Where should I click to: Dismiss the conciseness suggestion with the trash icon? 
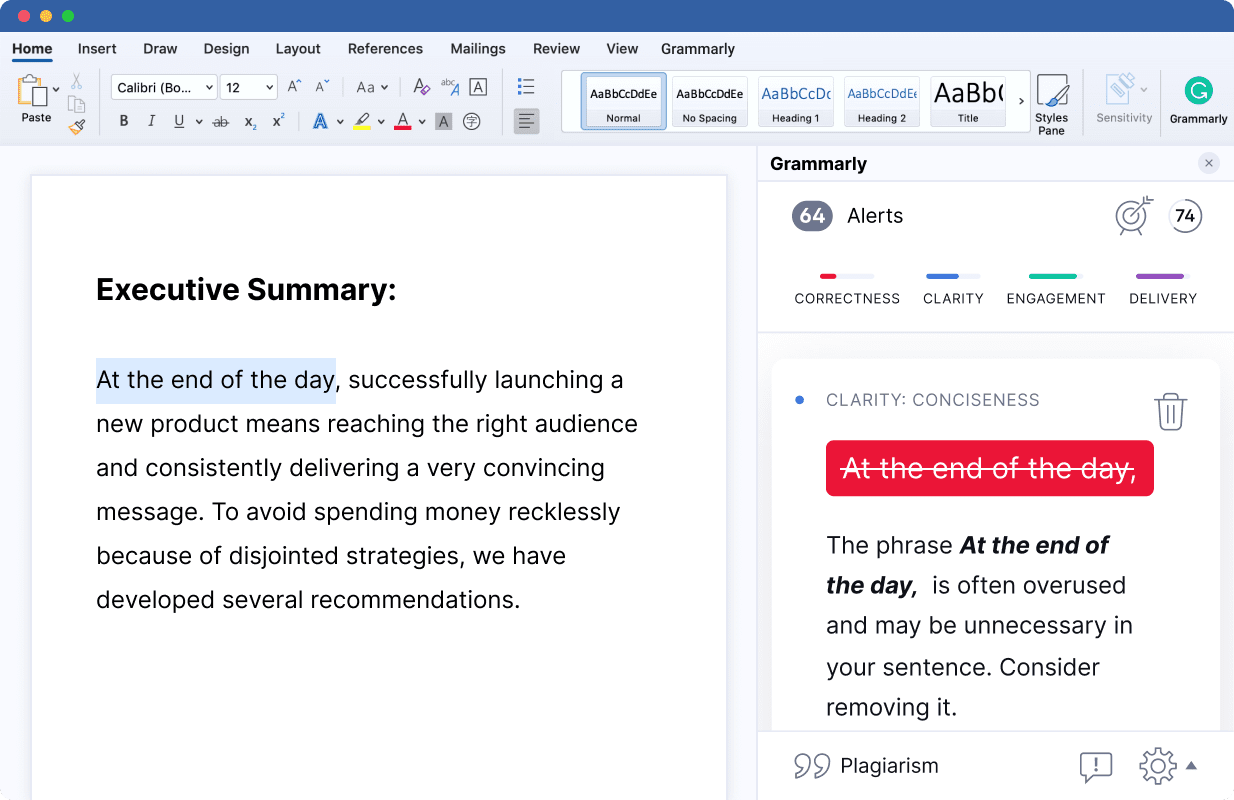[x=1171, y=411]
